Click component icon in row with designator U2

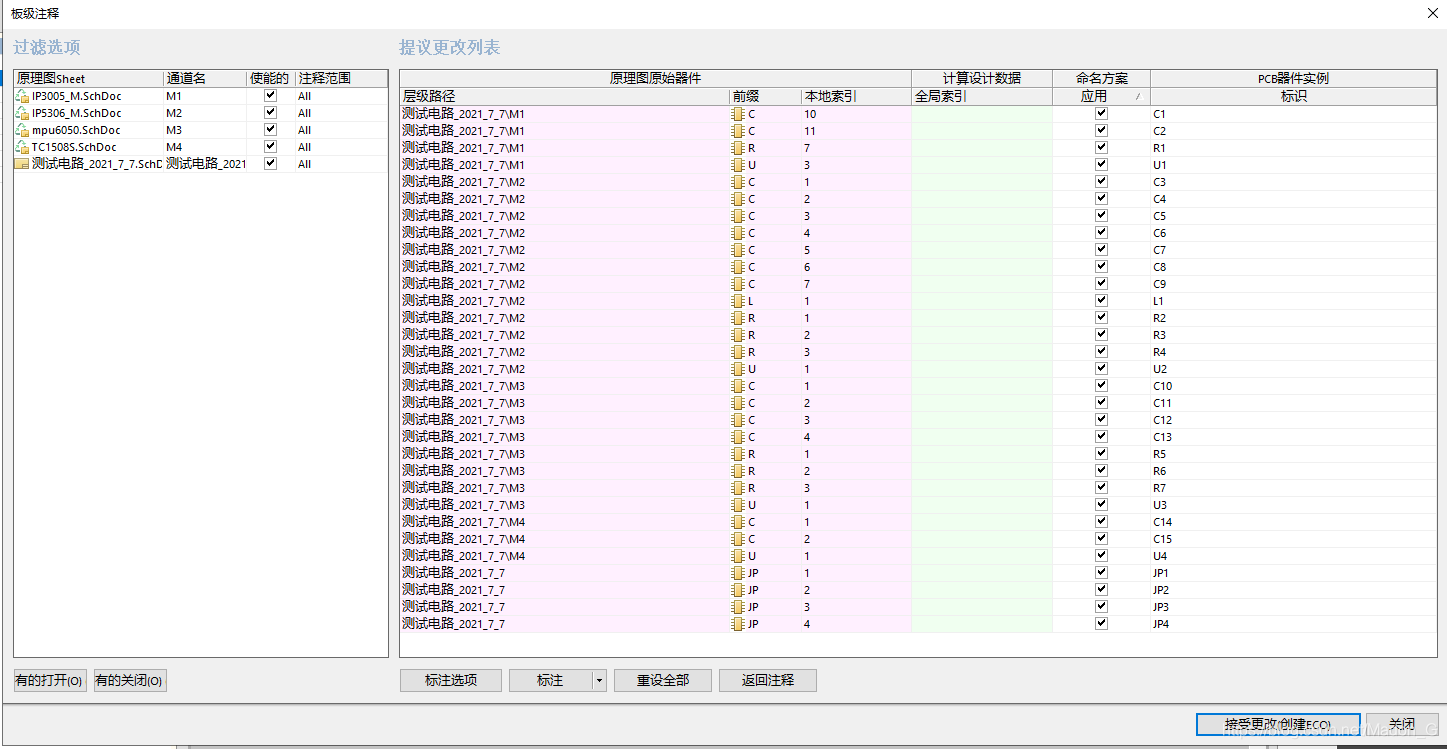[x=739, y=369]
